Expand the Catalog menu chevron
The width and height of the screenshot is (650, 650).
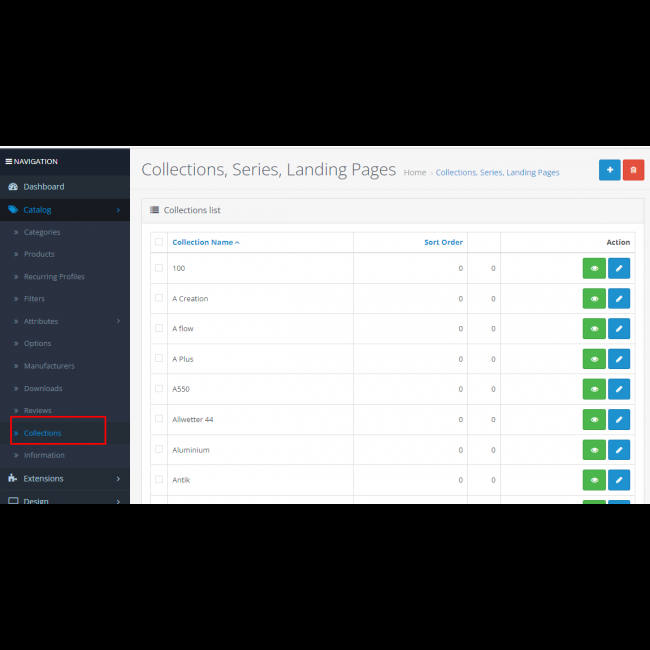[118, 210]
